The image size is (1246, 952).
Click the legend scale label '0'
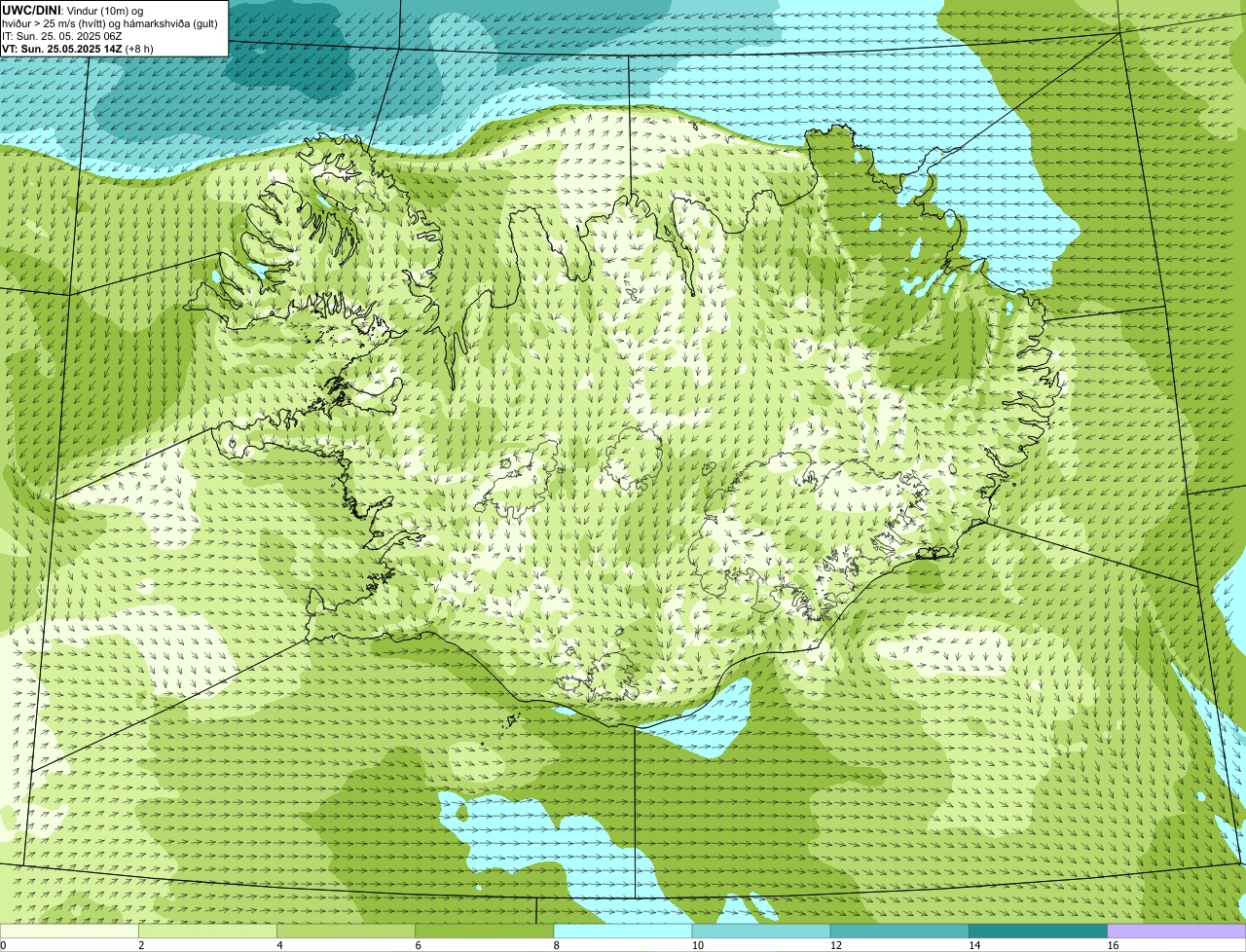(3, 945)
